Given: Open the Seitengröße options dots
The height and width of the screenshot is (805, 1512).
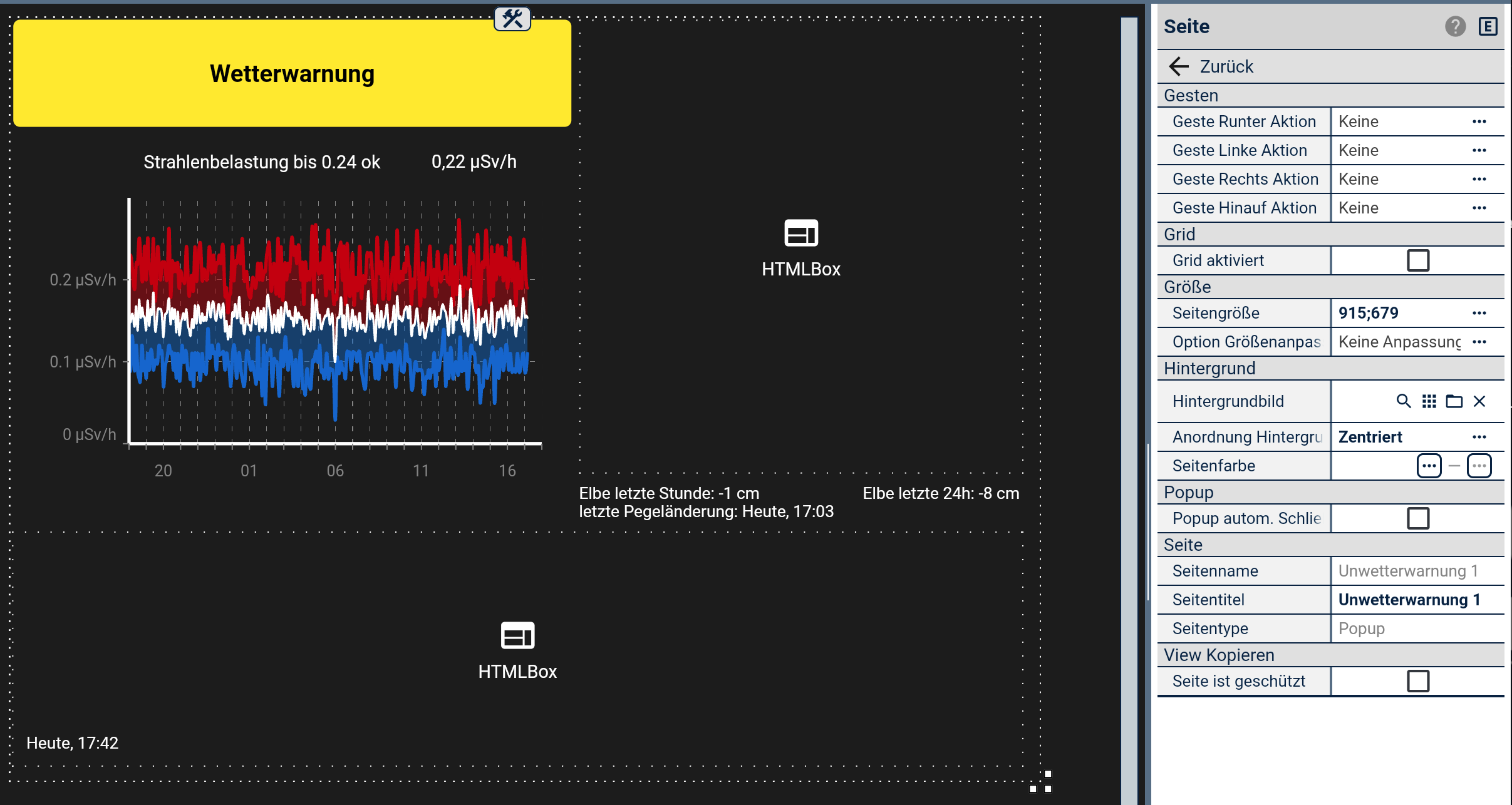Looking at the screenshot, I should pos(1479,313).
